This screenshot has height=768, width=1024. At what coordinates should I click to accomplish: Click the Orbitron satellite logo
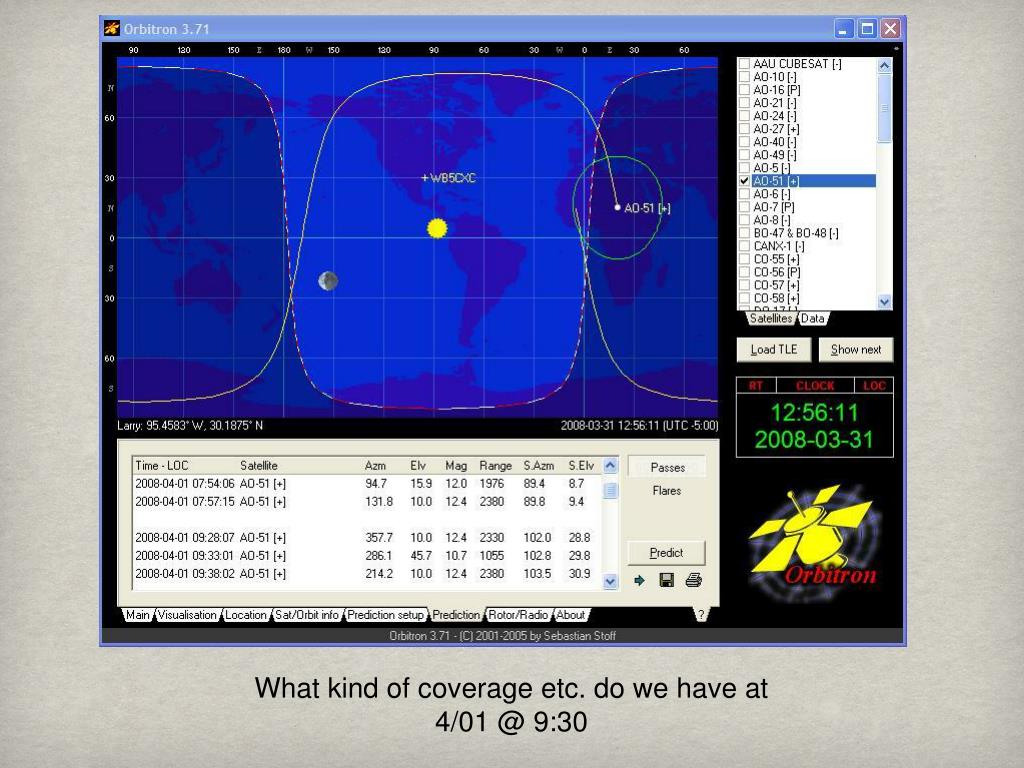coord(813,541)
